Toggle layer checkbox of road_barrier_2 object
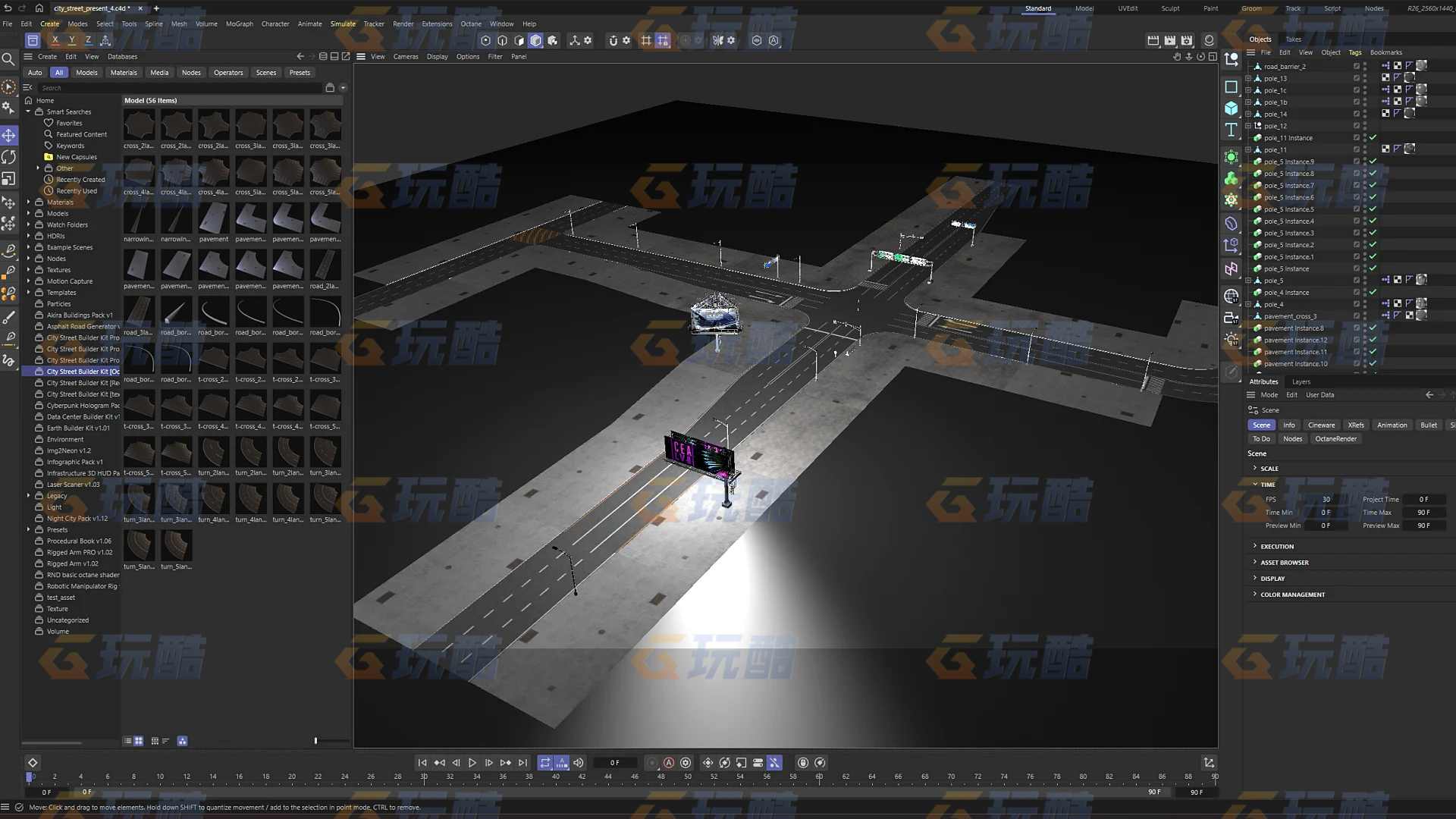The width and height of the screenshot is (1456, 819). tap(1357, 66)
